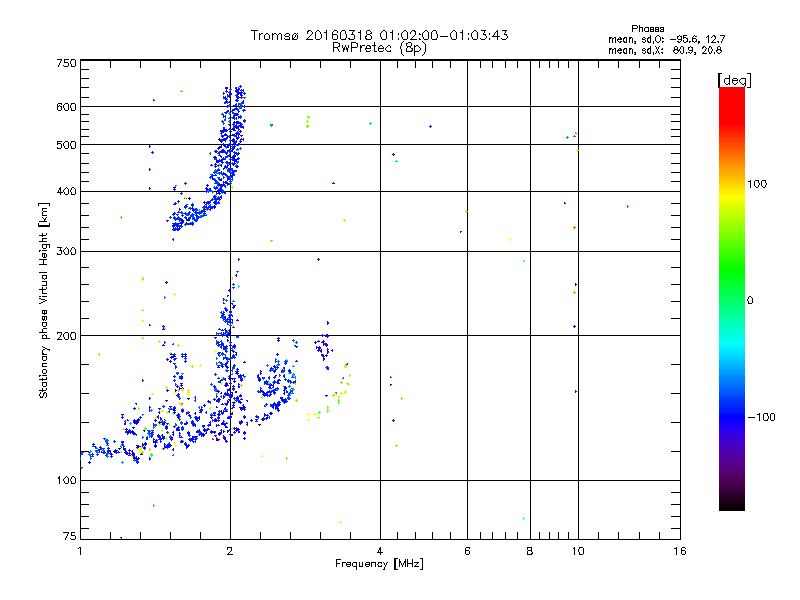Click the '[deg]' colorbar unit label
This screenshot has width=800, height=600.
tap(734, 80)
